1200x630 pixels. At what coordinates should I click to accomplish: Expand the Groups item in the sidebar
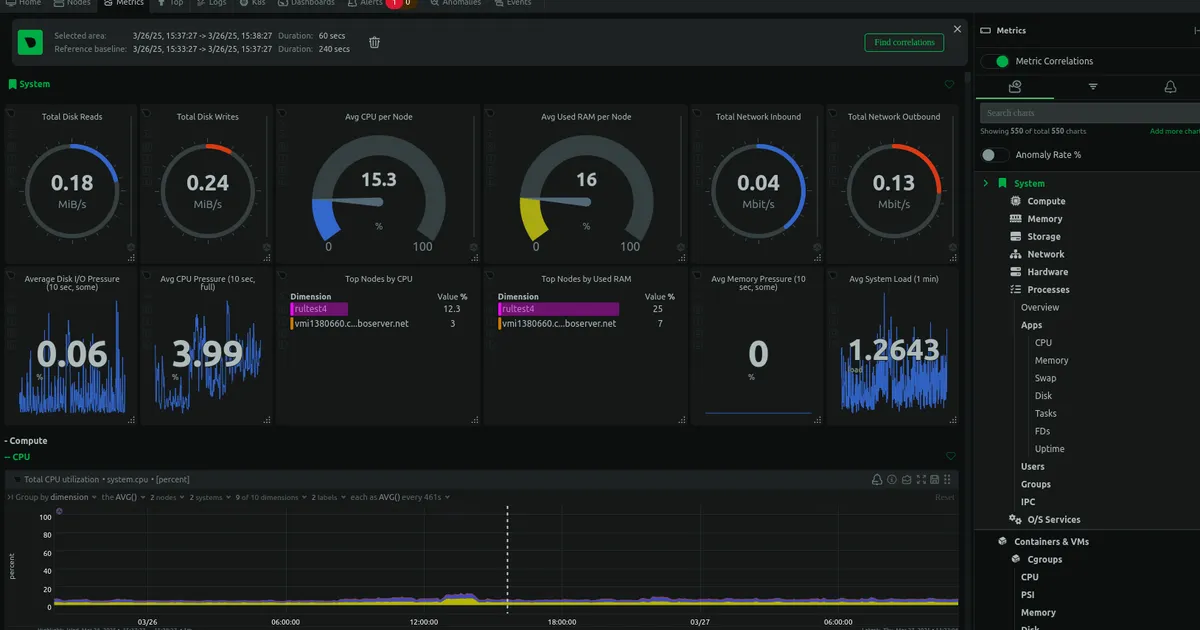point(1035,484)
